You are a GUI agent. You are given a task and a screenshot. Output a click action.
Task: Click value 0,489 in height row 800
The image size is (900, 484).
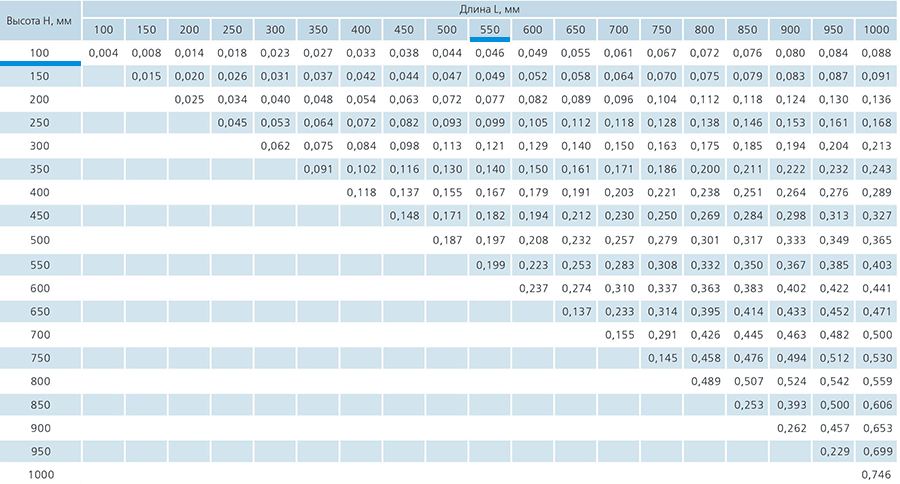point(705,381)
